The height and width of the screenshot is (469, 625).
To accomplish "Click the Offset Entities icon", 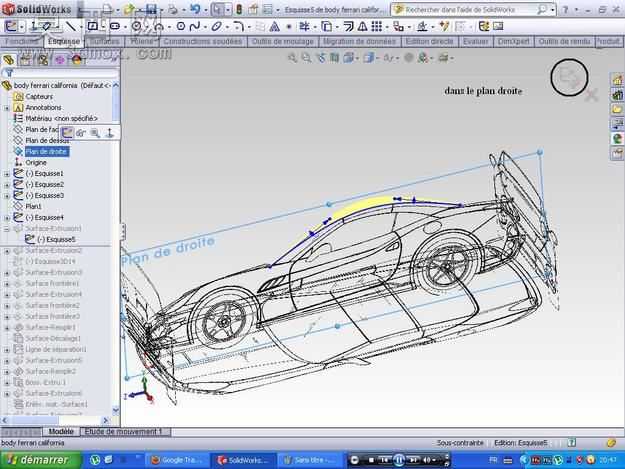I will coord(348,26).
